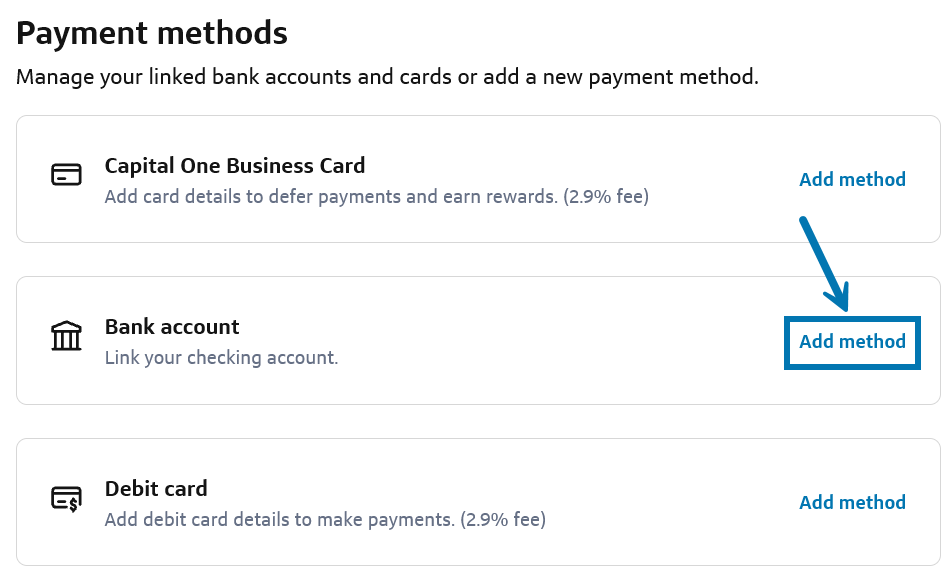Click the credit card icon beside Capital One
The width and height of the screenshot is (951, 579).
tap(66, 175)
